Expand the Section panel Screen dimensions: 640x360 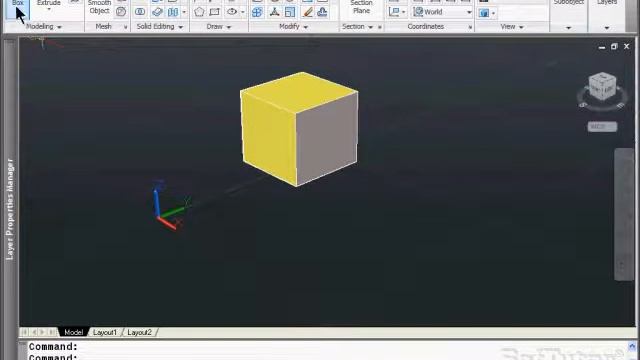(358, 27)
